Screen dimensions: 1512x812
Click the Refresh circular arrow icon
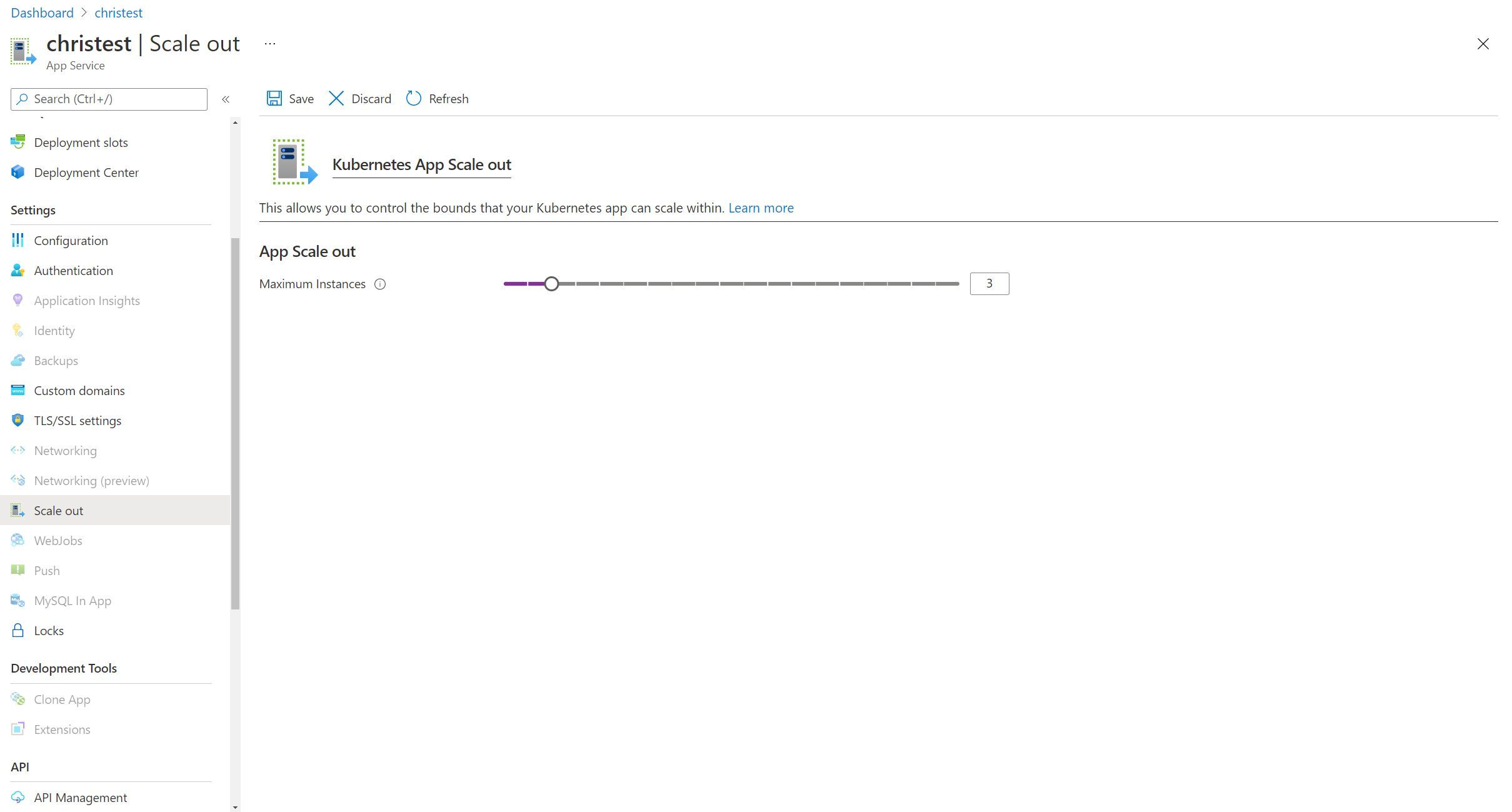coord(413,98)
